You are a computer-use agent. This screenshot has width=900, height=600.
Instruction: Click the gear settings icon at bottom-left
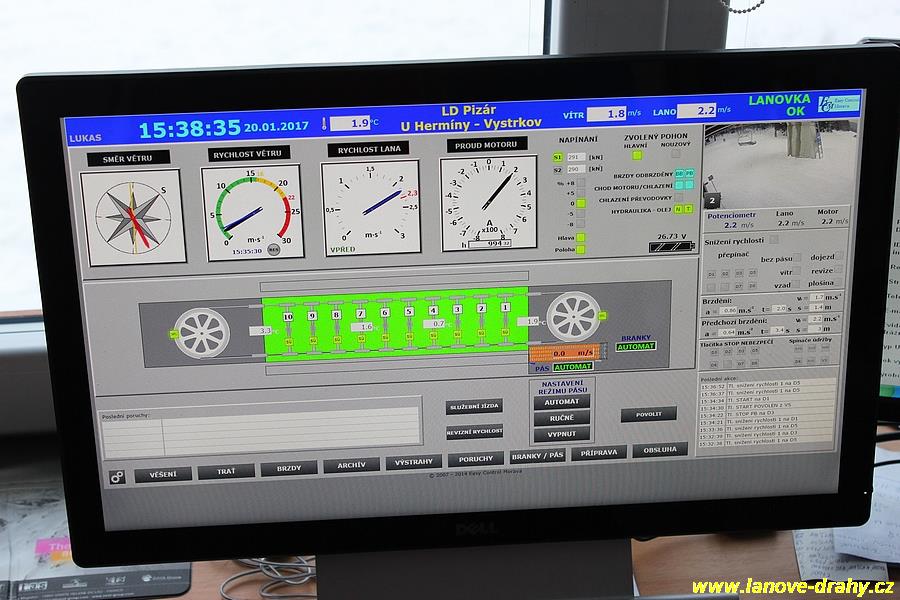click(x=117, y=476)
